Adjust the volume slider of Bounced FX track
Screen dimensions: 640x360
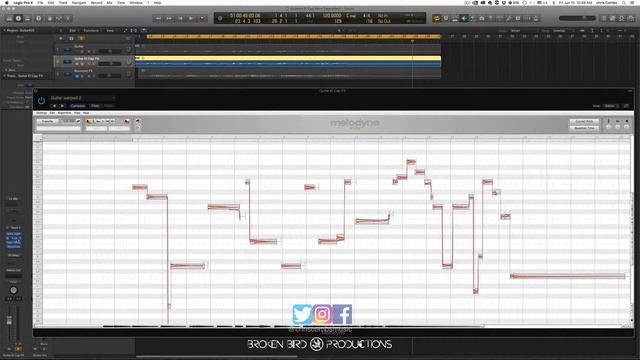click(109, 76)
